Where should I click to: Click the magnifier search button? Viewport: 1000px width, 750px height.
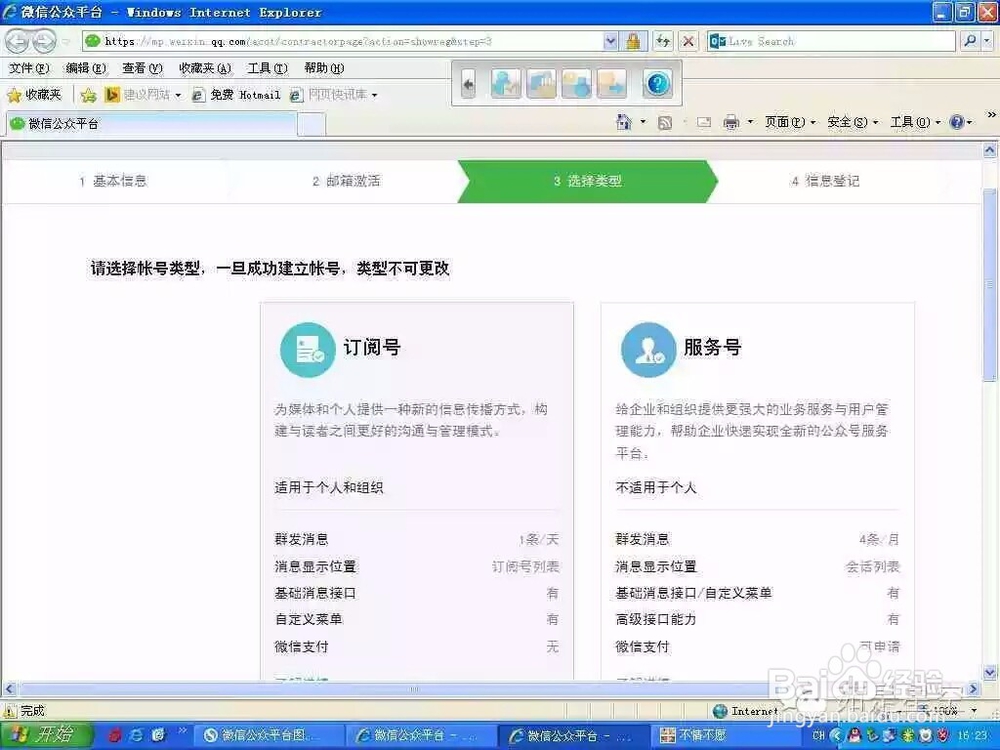click(970, 41)
